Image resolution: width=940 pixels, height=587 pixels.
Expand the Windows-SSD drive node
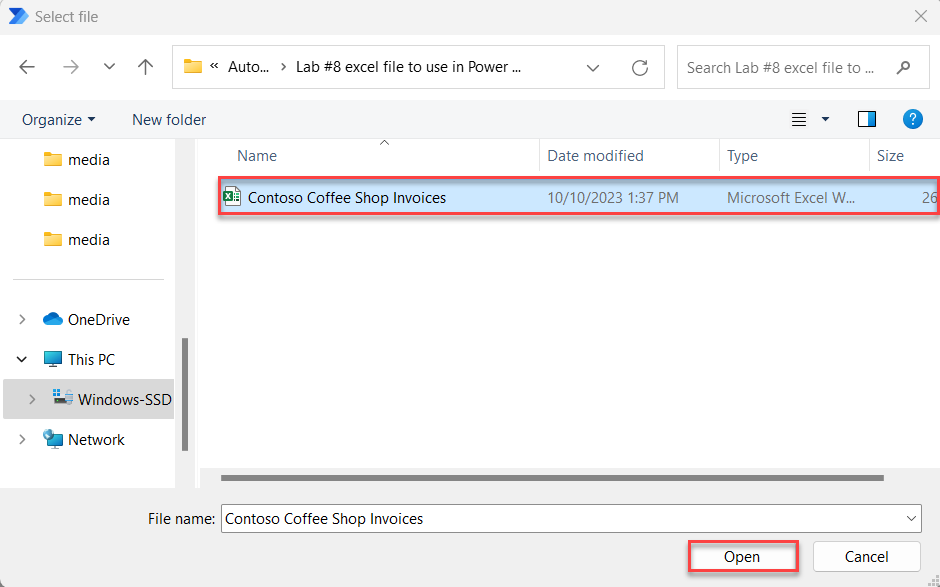32,399
